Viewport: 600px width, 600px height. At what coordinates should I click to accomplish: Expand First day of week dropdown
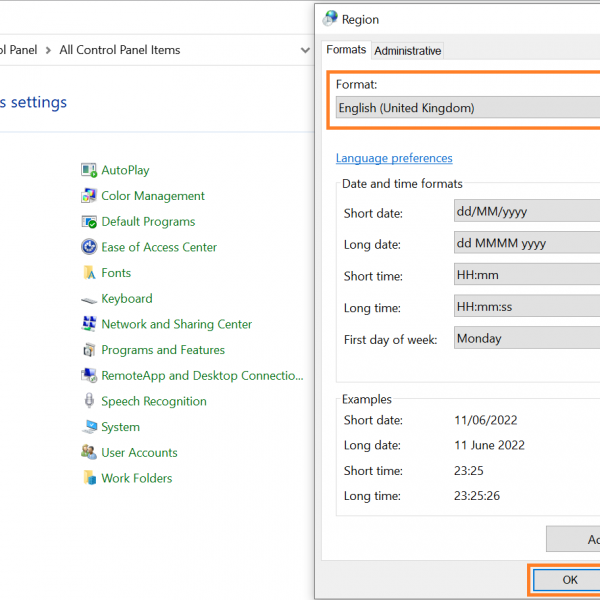pos(527,339)
